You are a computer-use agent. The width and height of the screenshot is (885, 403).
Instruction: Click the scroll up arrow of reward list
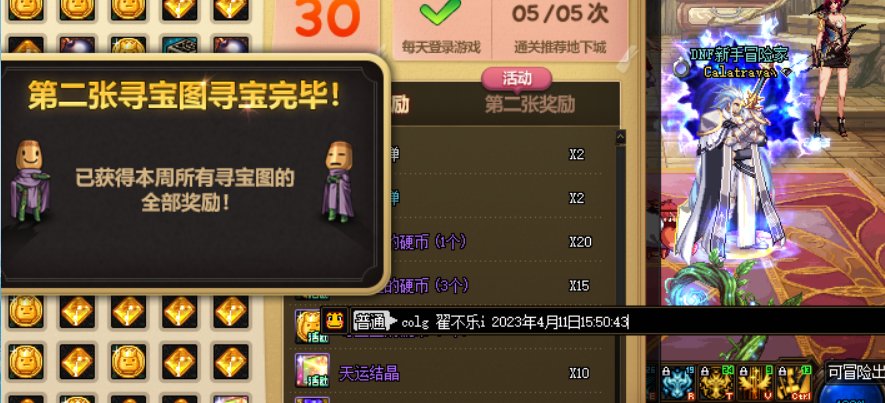pyautogui.click(x=620, y=137)
